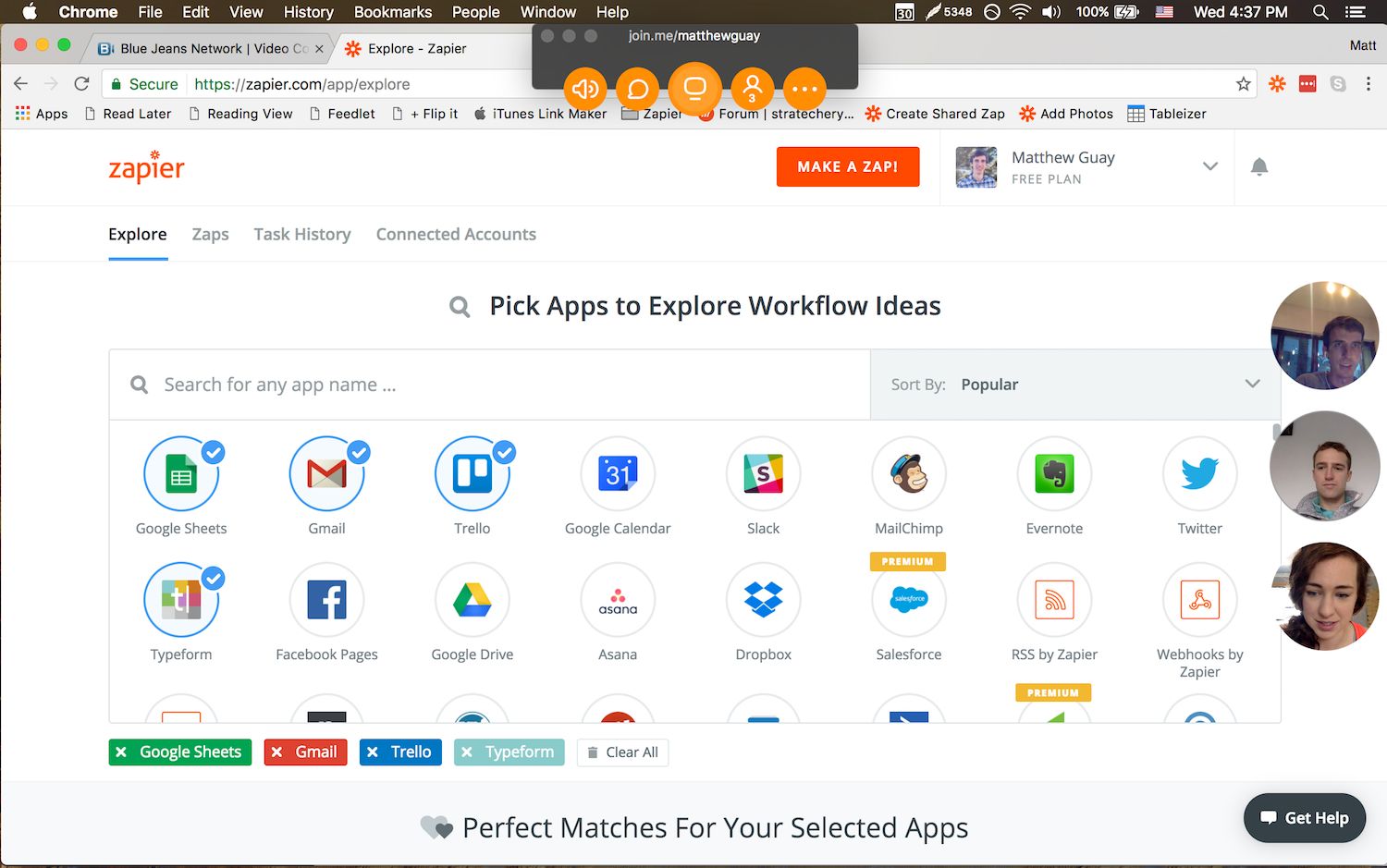Click the Google Calendar app icon
1387x868 pixels.
pos(618,474)
